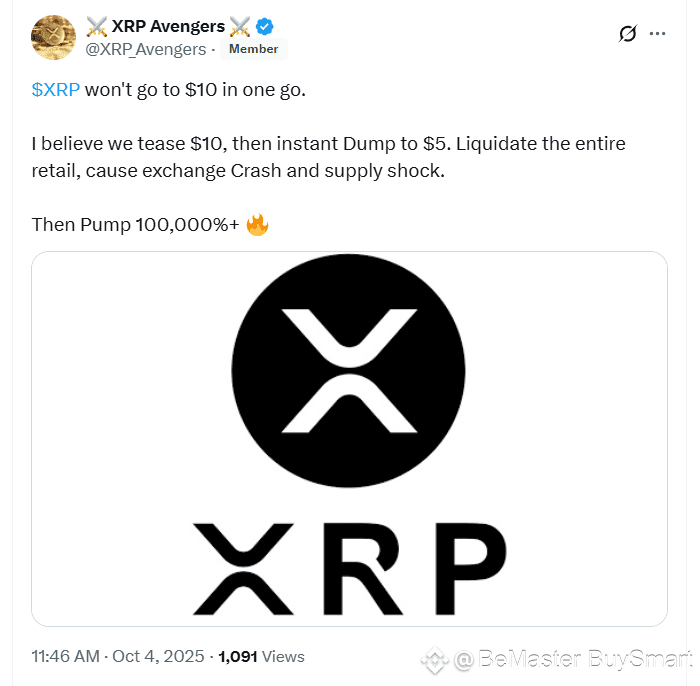Click the tweet line 'Then Pump 100,000%+'
700x686 pixels.
[136, 225]
